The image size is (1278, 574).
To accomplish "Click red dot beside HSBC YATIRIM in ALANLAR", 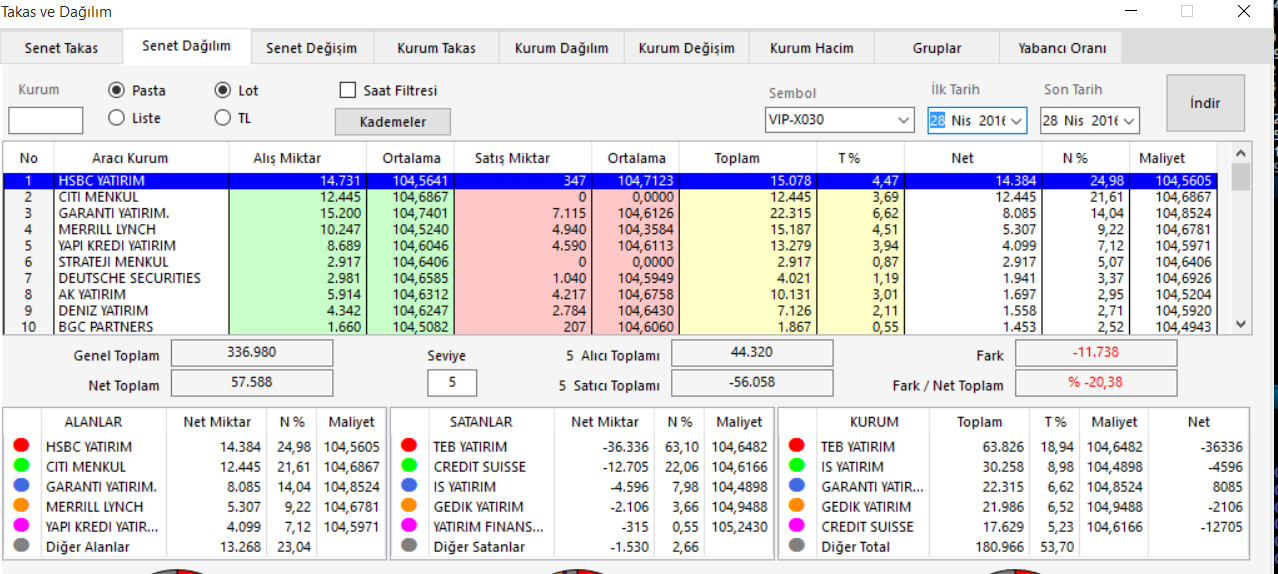I will 21,446.
